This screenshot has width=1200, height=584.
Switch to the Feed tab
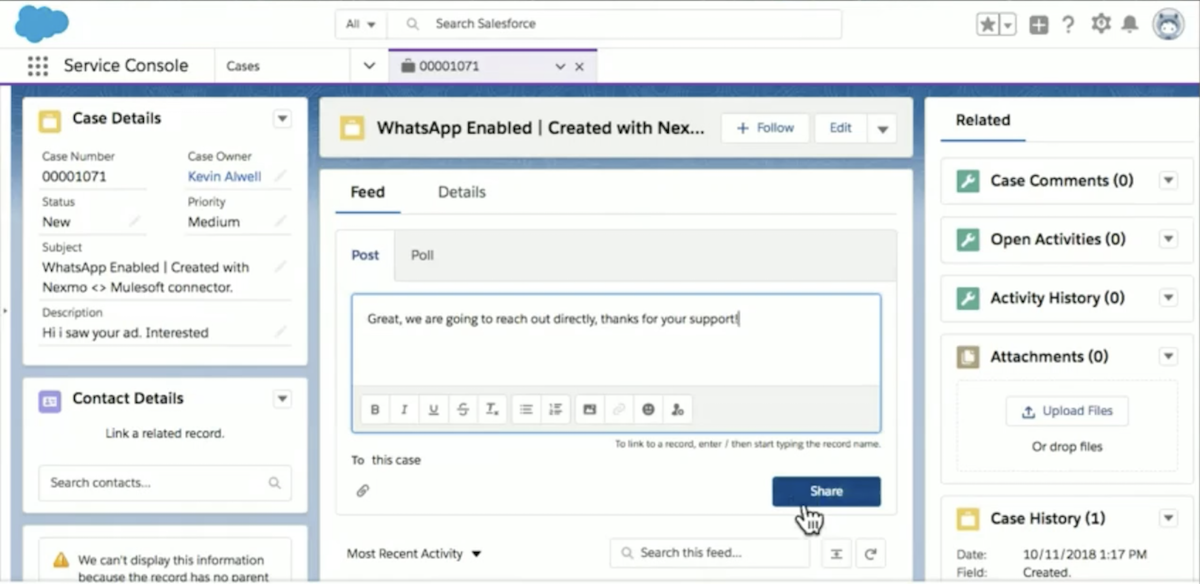click(367, 192)
